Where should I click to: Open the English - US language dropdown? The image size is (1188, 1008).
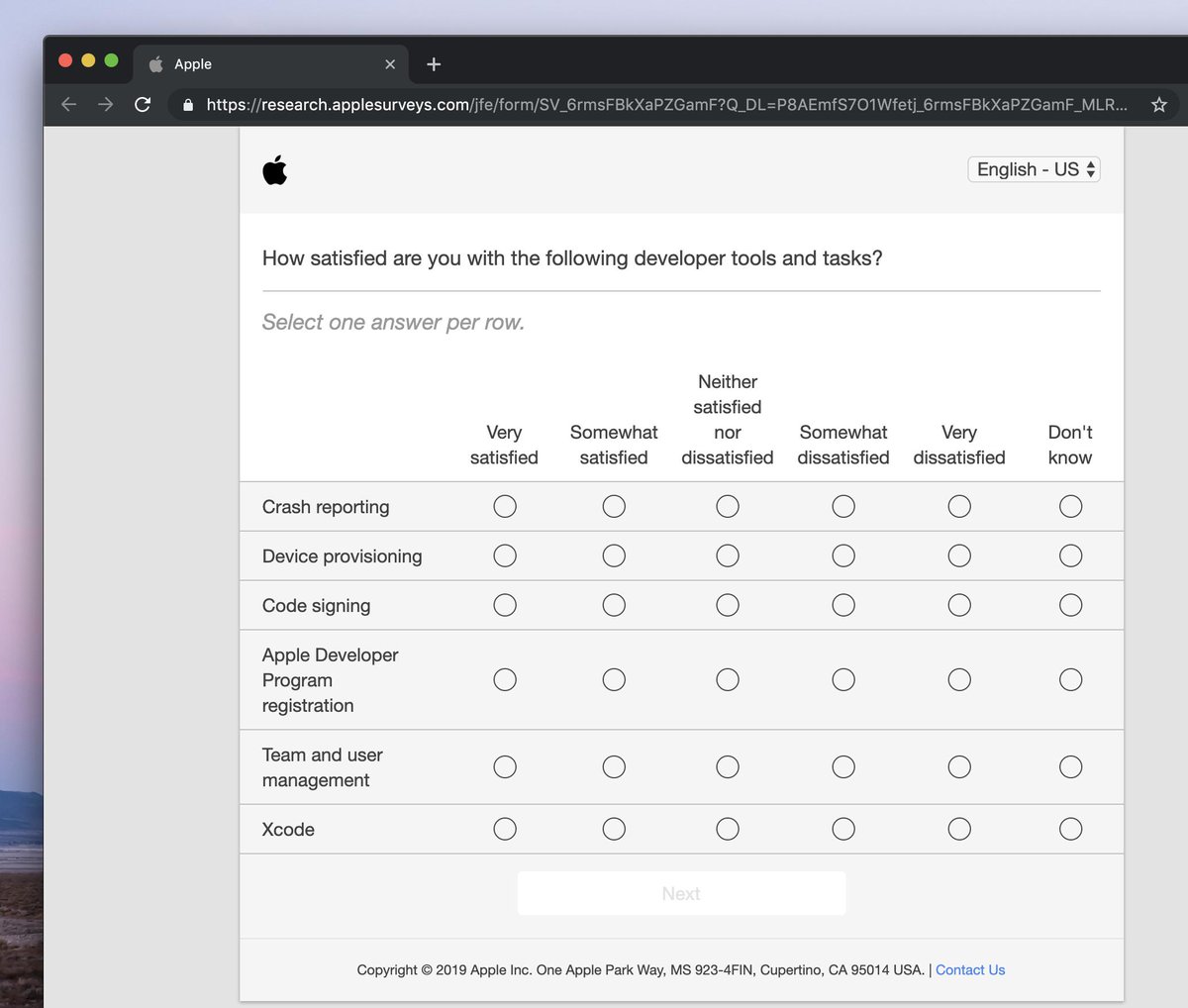1034,169
